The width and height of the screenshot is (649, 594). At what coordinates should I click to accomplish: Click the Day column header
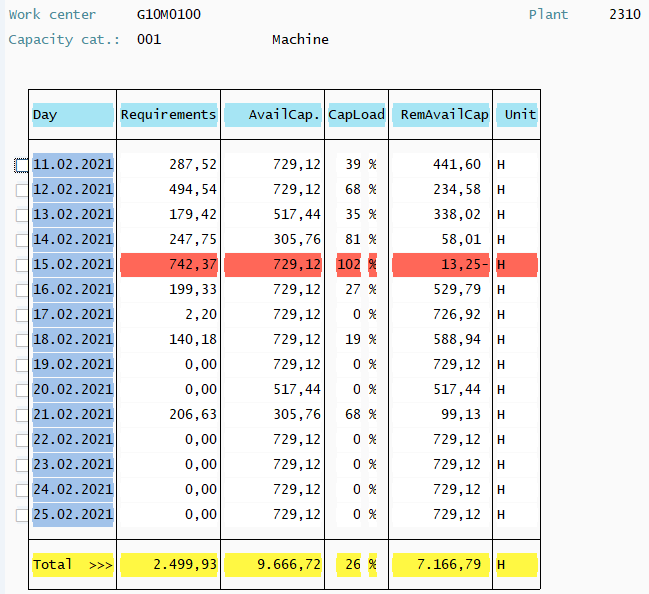[72, 115]
